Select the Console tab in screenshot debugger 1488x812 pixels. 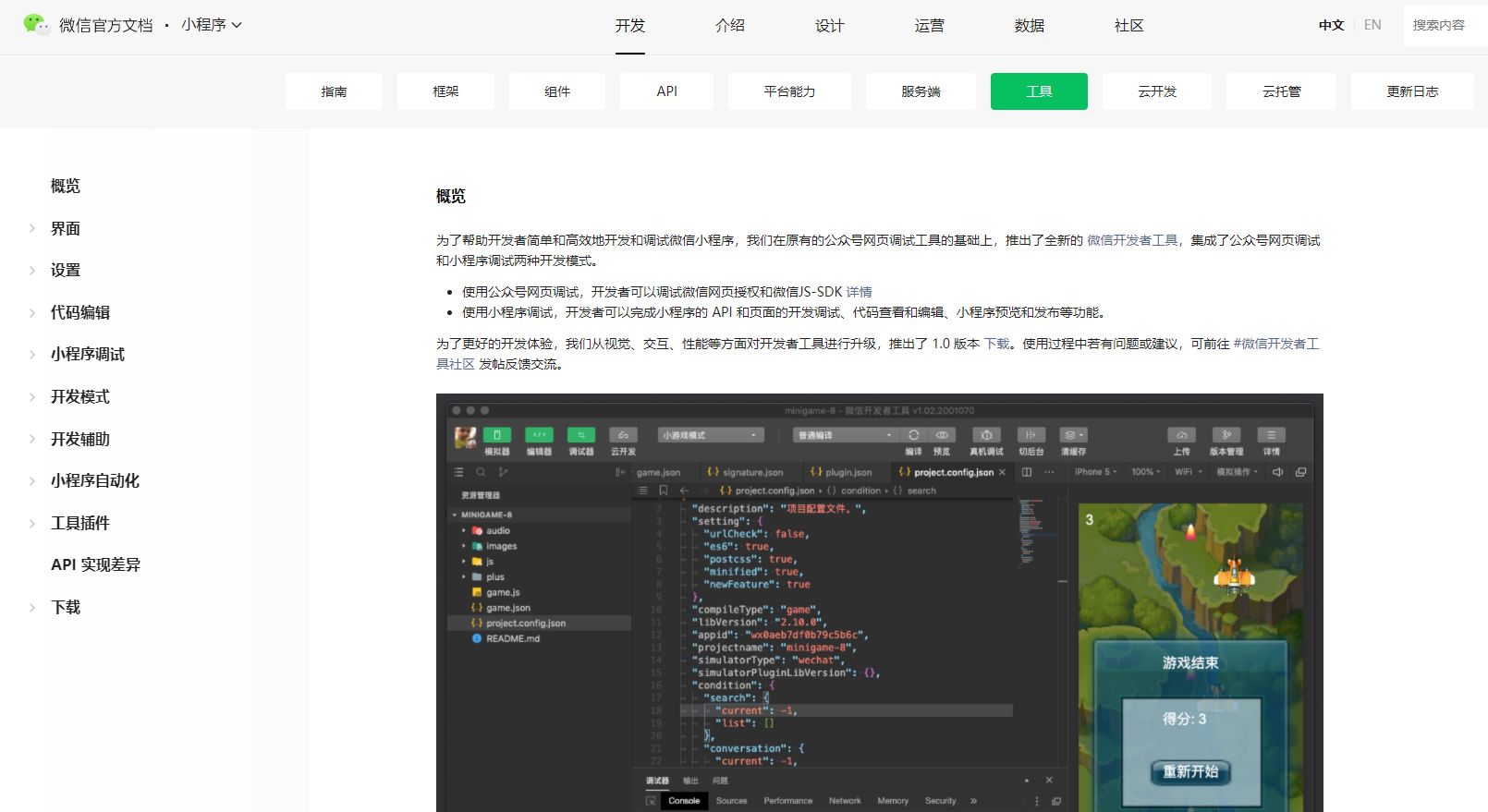click(684, 801)
